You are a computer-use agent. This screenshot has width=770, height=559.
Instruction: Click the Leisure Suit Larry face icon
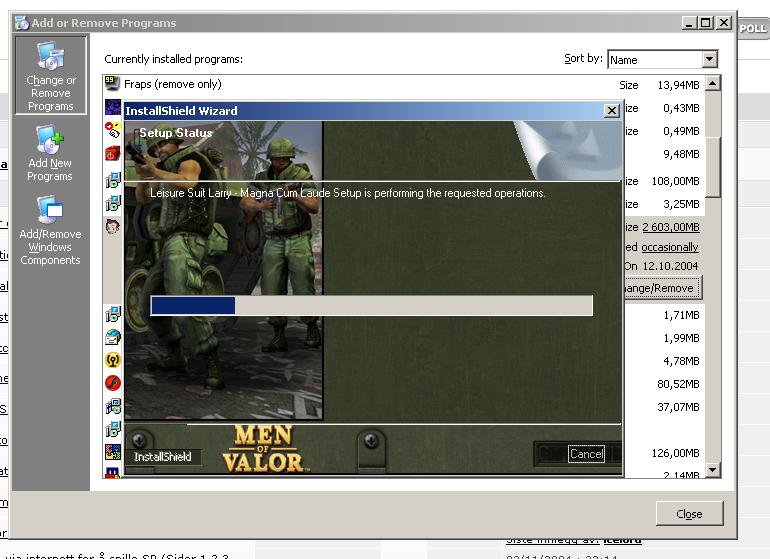point(113,226)
